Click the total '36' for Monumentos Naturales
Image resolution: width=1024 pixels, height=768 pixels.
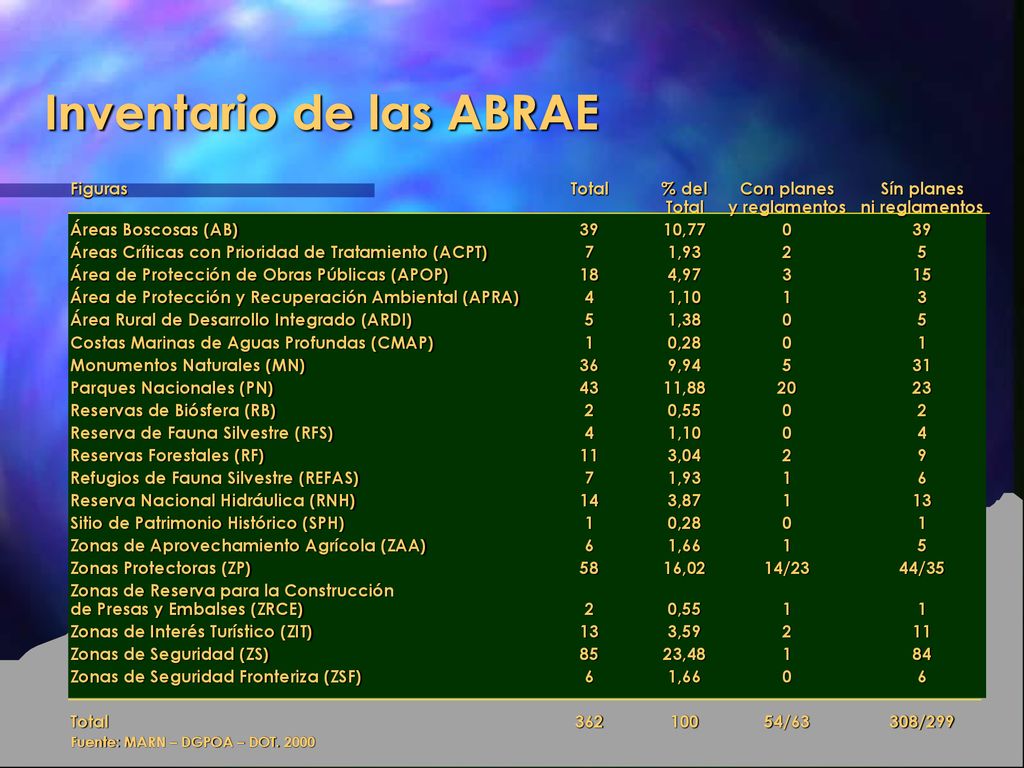589,365
